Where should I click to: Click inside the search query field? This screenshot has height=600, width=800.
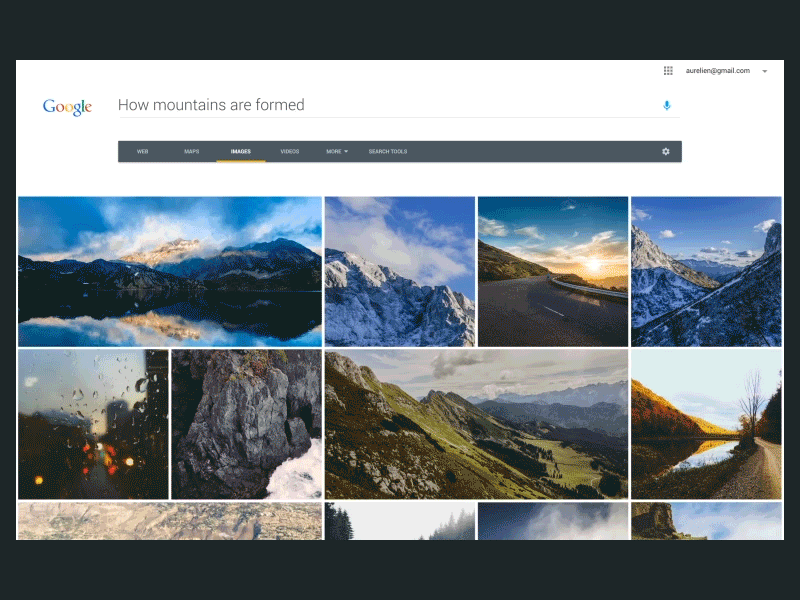[x=300, y=104]
